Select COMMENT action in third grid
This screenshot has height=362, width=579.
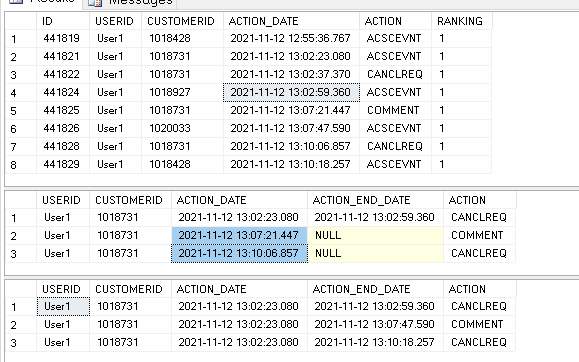pyautogui.click(x=479, y=324)
